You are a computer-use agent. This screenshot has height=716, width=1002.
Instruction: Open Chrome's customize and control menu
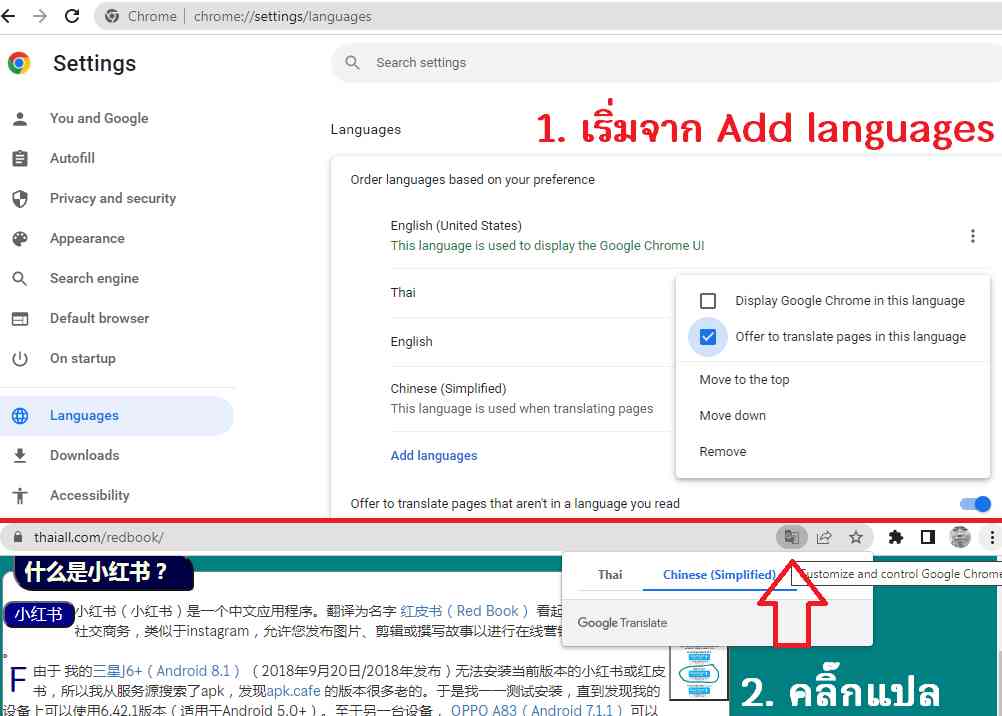click(x=993, y=537)
